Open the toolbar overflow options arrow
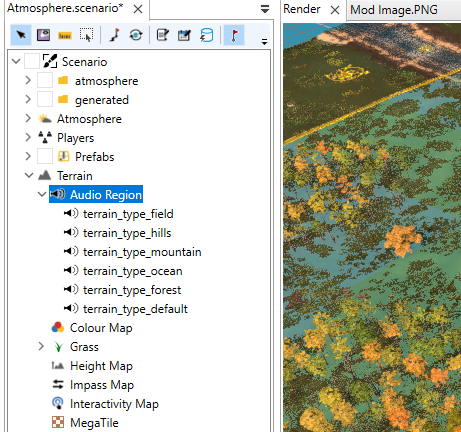Viewport: 461px width, 432px height. (x=264, y=42)
